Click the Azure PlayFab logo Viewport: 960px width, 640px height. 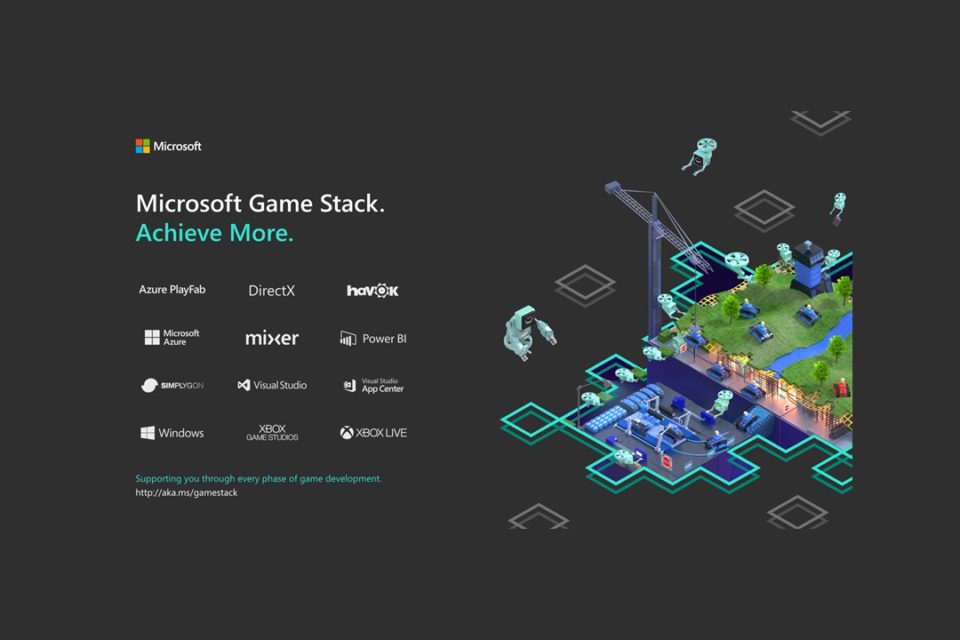point(172,290)
